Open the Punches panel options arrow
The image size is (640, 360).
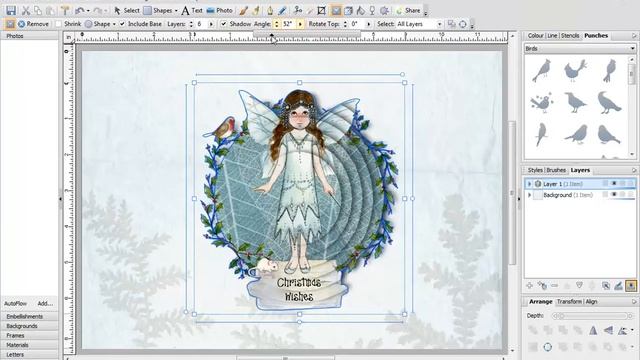tap(634, 36)
